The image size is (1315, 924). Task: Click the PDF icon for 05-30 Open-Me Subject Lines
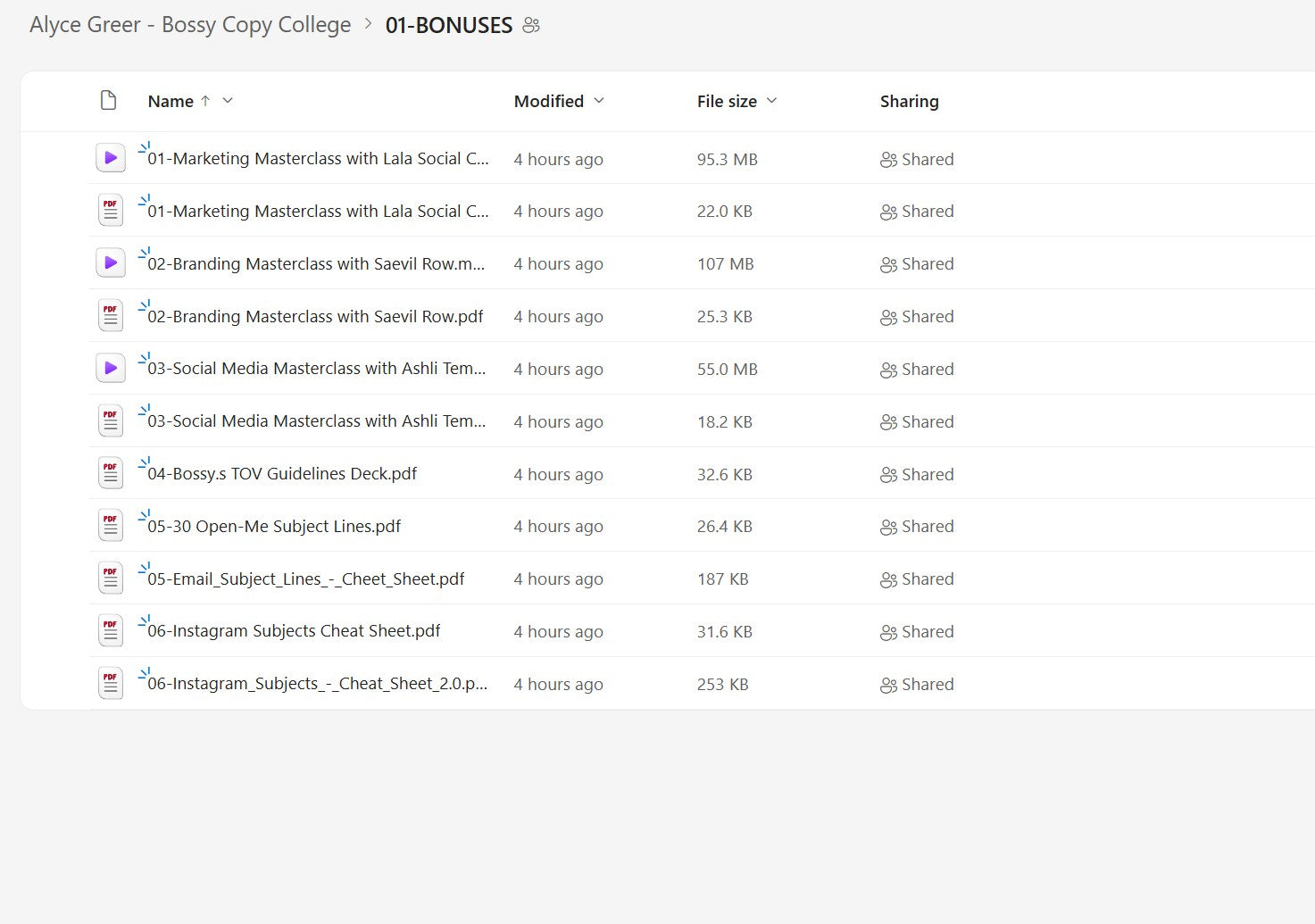pos(110,524)
